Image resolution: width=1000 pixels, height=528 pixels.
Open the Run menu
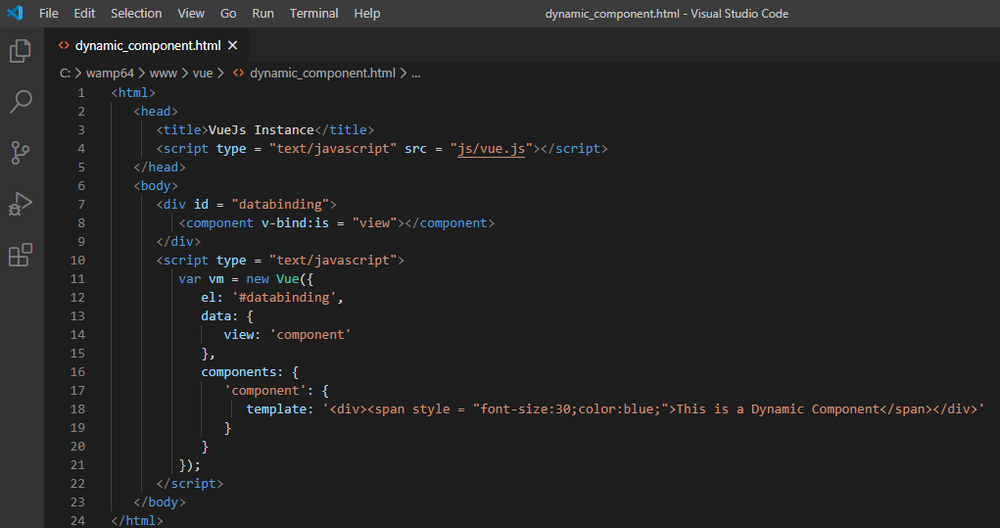[x=263, y=13]
